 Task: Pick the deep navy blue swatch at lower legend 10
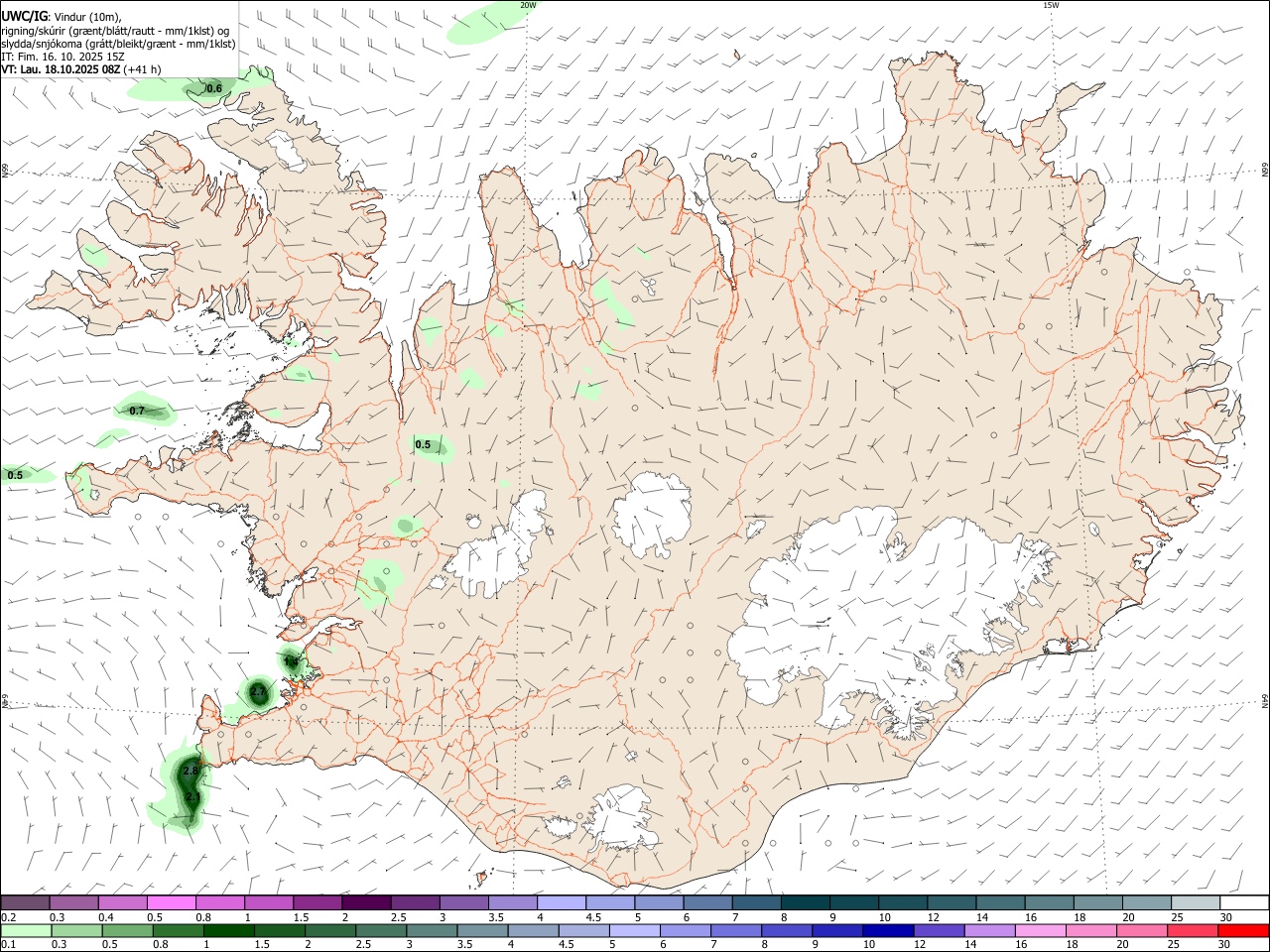[x=887, y=930]
